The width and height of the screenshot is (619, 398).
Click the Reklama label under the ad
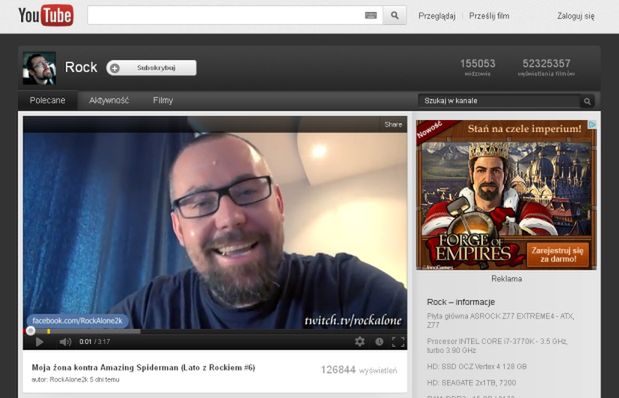(506, 278)
